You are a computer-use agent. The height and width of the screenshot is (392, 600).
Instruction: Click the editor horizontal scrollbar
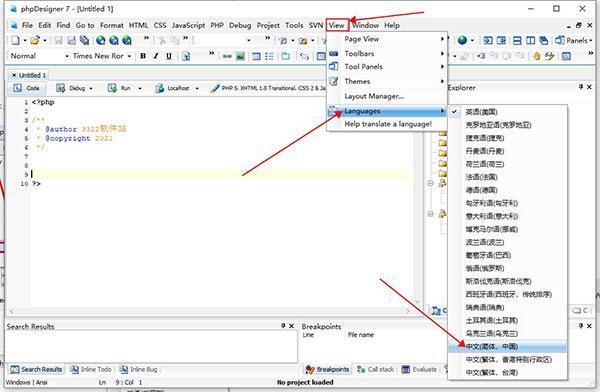(210, 311)
